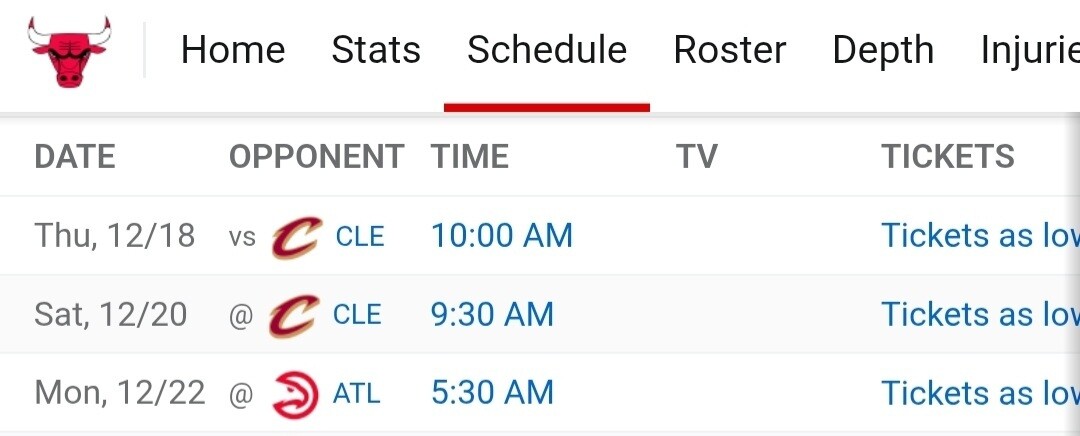Open the ATL team link

coord(357,393)
